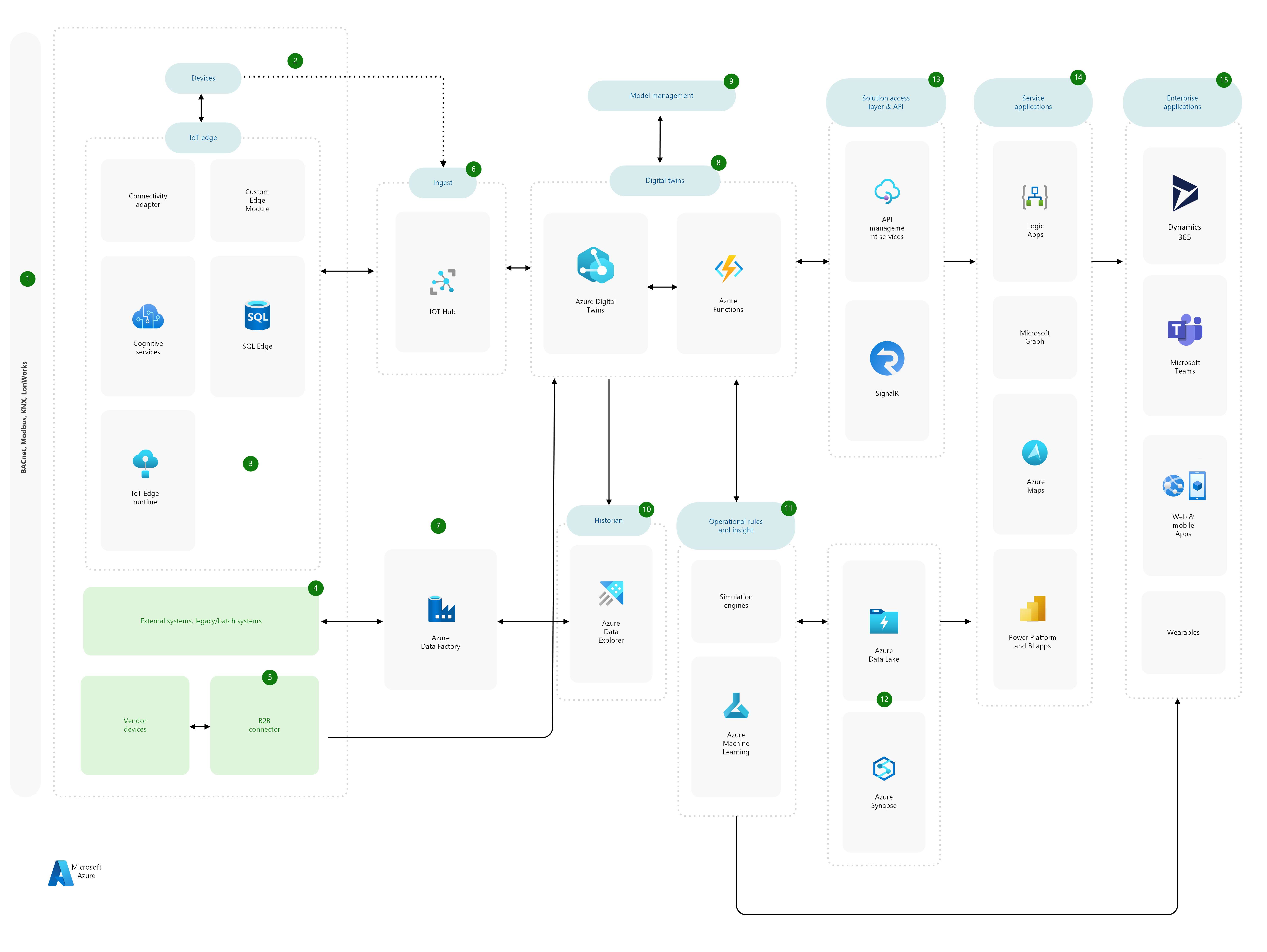Select the External systems, legacy/batch systems box
The height and width of the screenshot is (952, 1267).
(201, 621)
